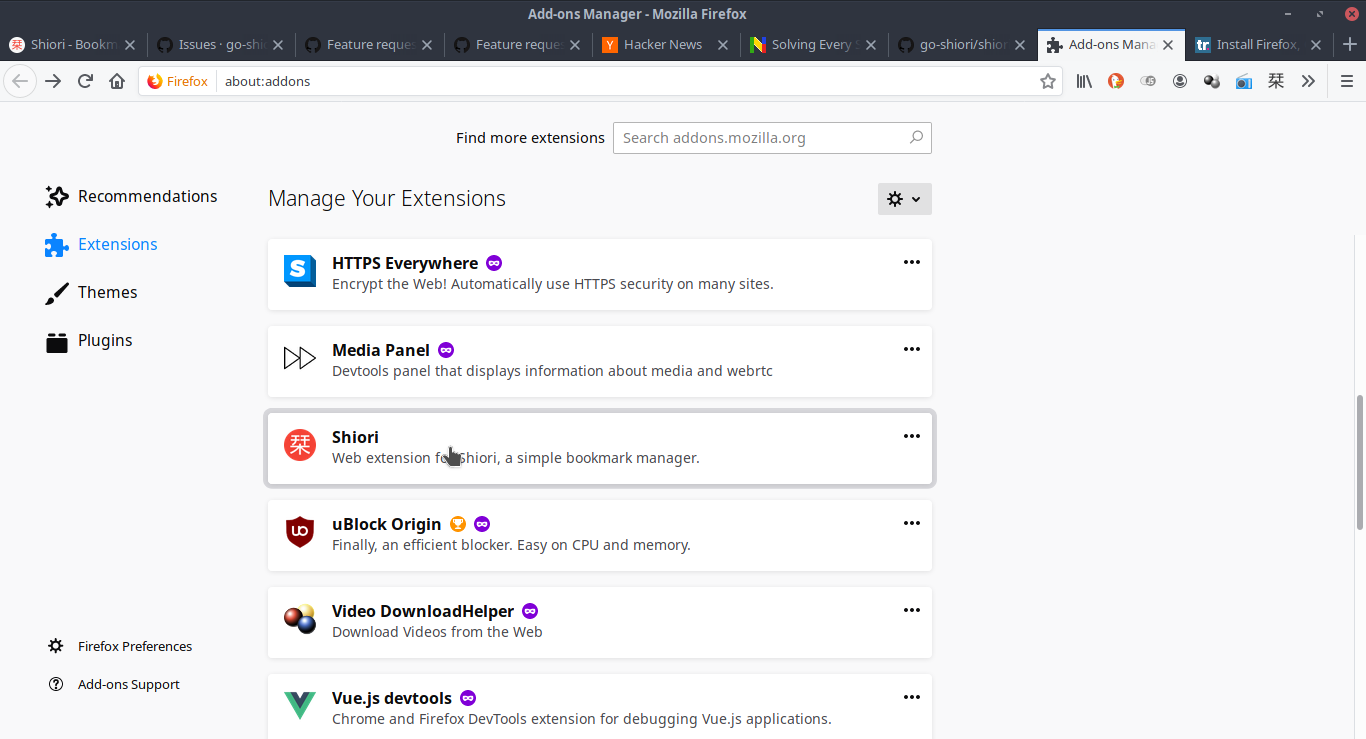Close the Solving Every tab
1366x739 pixels.
coord(870,44)
